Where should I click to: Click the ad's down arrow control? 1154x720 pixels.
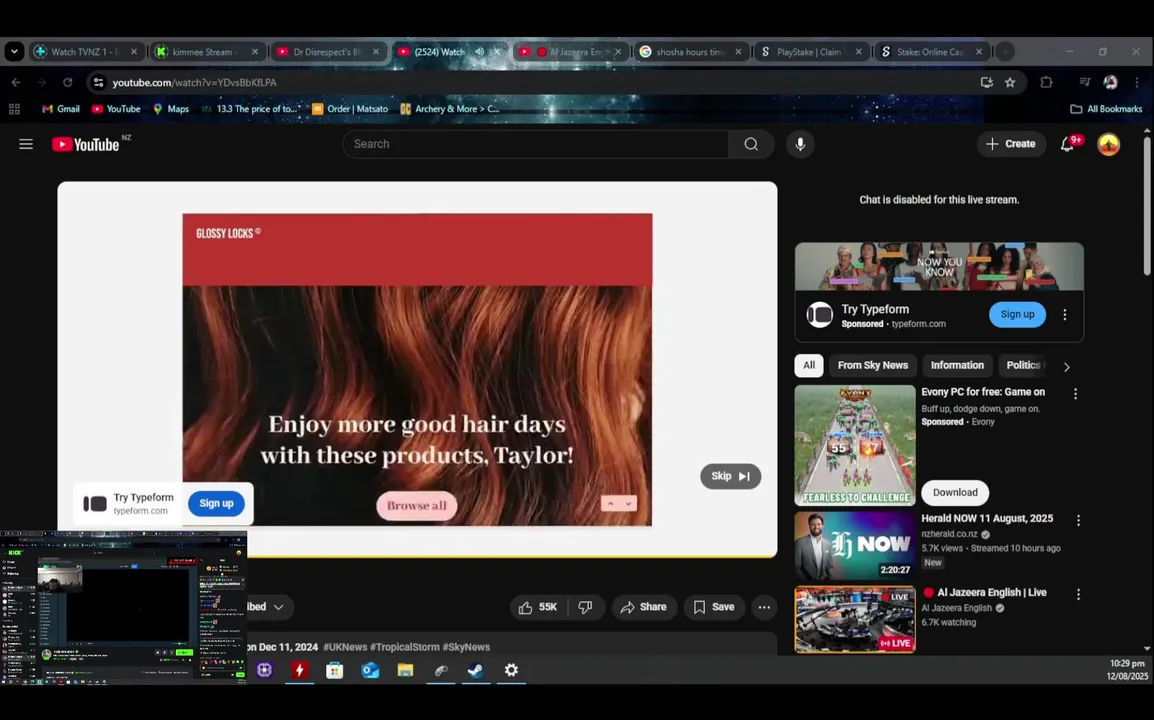click(x=629, y=504)
